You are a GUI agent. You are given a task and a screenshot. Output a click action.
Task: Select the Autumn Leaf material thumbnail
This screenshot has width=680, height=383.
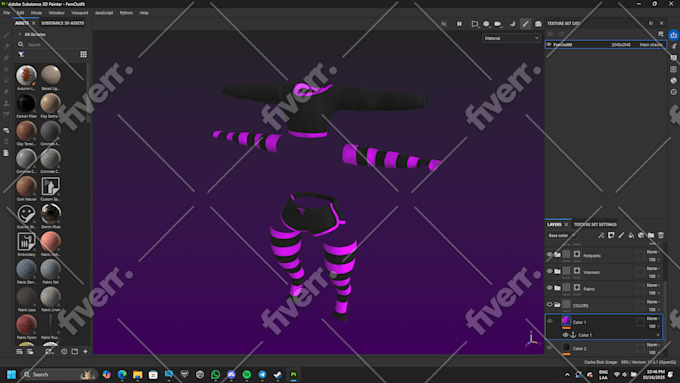pyautogui.click(x=26, y=75)
